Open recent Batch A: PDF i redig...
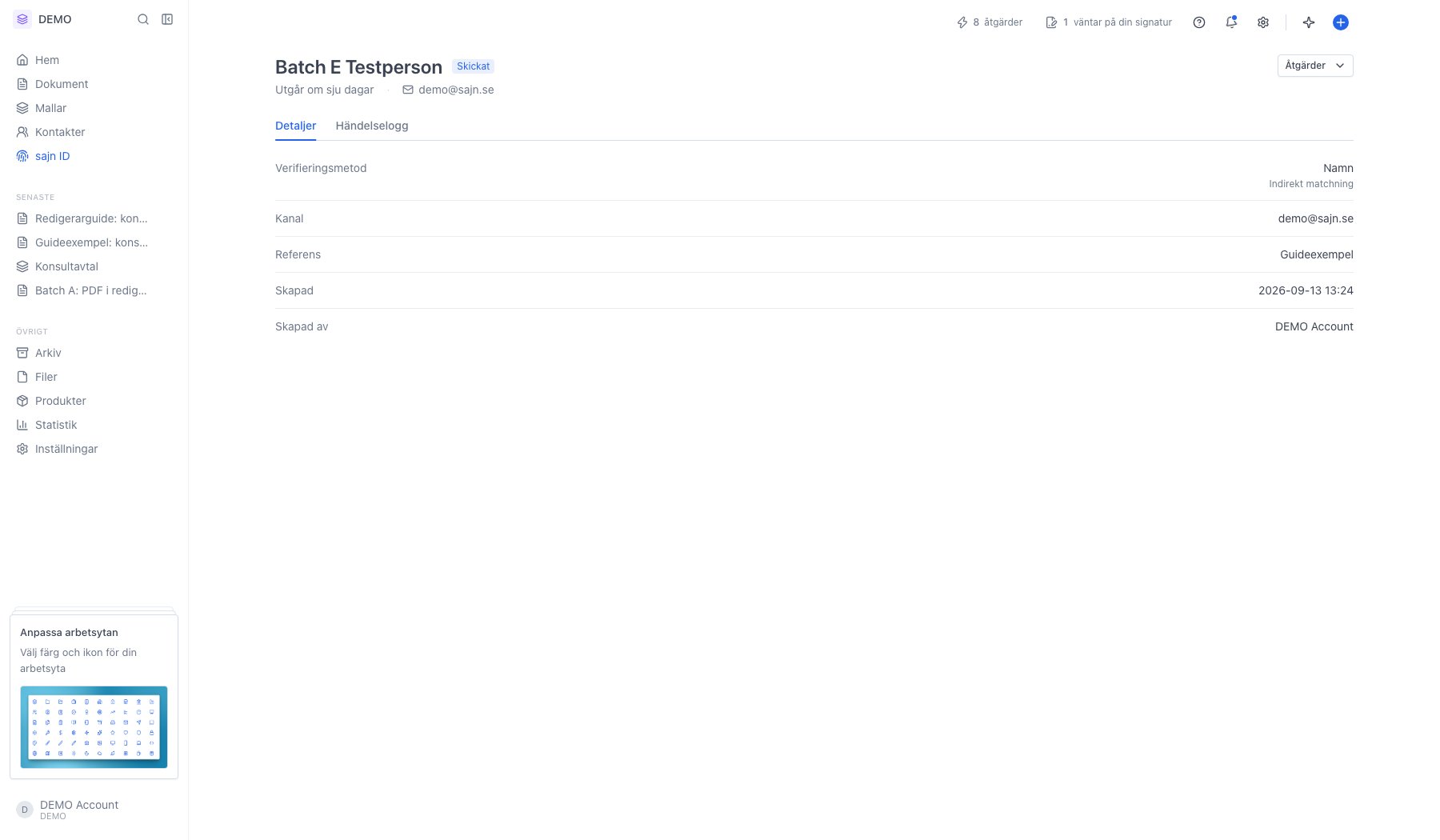The width and height of the screenshot is (1440, 840). 94,290
